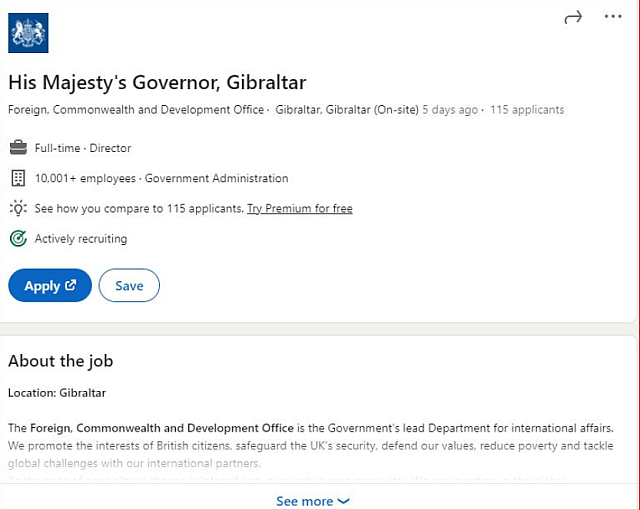Click the Foreign Office company logo

point(29,33)
